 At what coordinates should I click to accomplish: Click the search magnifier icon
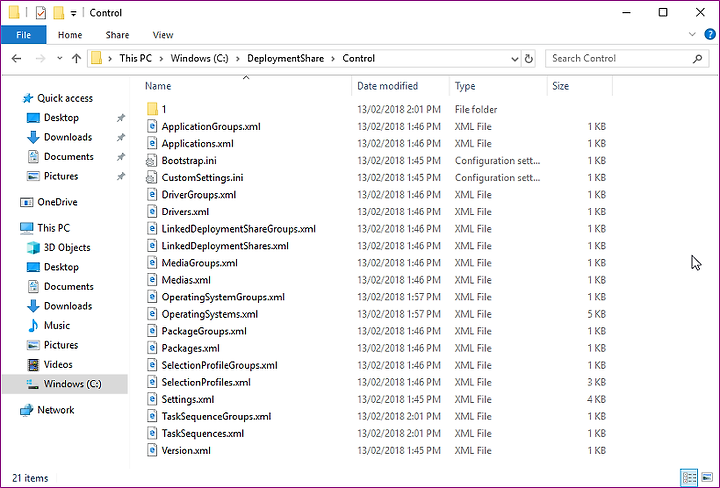(698, 59)
